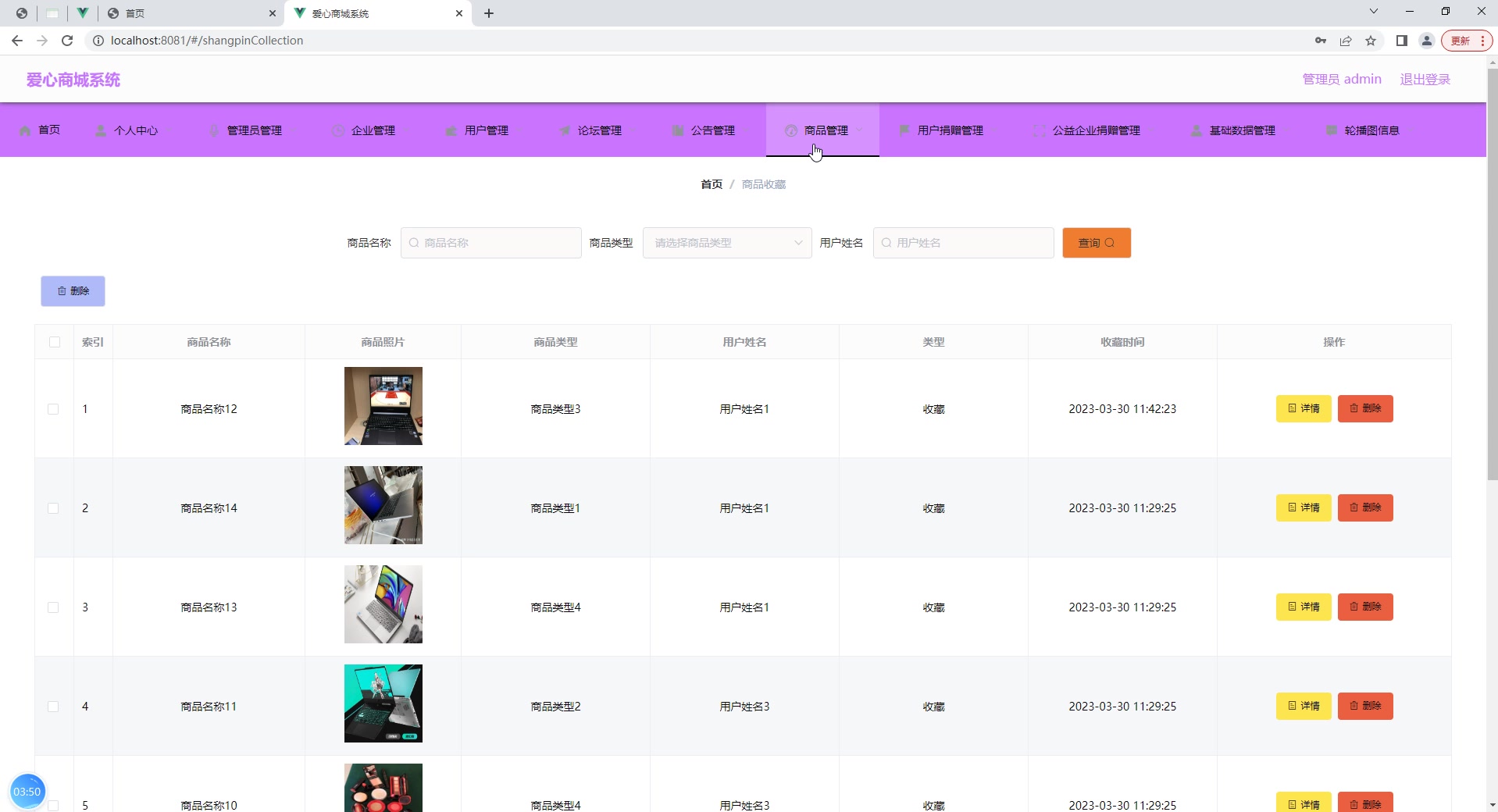The image size is (1498, 812).
Task: Open the saved passwords key icon
Action: coord(1321,41)
